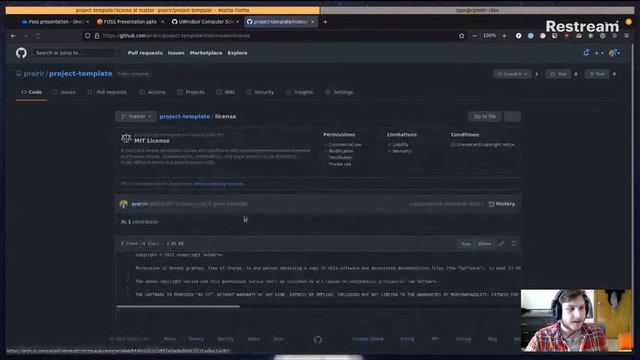The image size is (640, 360).
Task: Open the more options button beside Go to file
Action: click(512, 116)
